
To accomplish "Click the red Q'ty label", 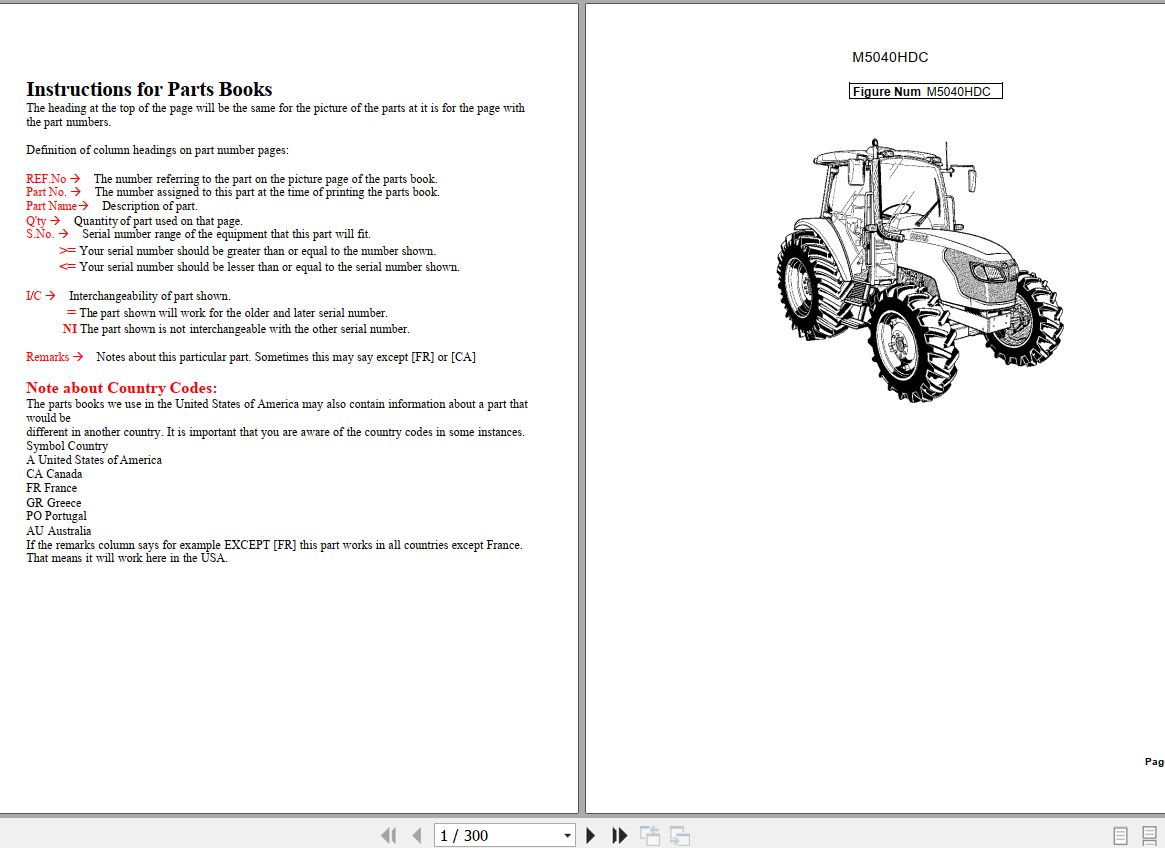I will [x=36, y=221].
